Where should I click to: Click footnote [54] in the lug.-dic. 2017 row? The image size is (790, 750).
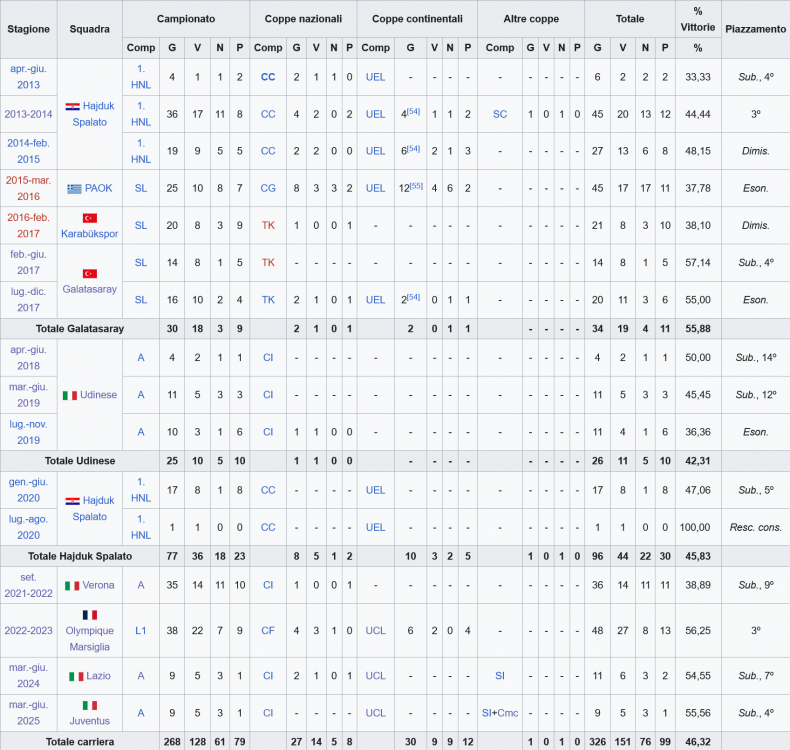coord(414,297)
